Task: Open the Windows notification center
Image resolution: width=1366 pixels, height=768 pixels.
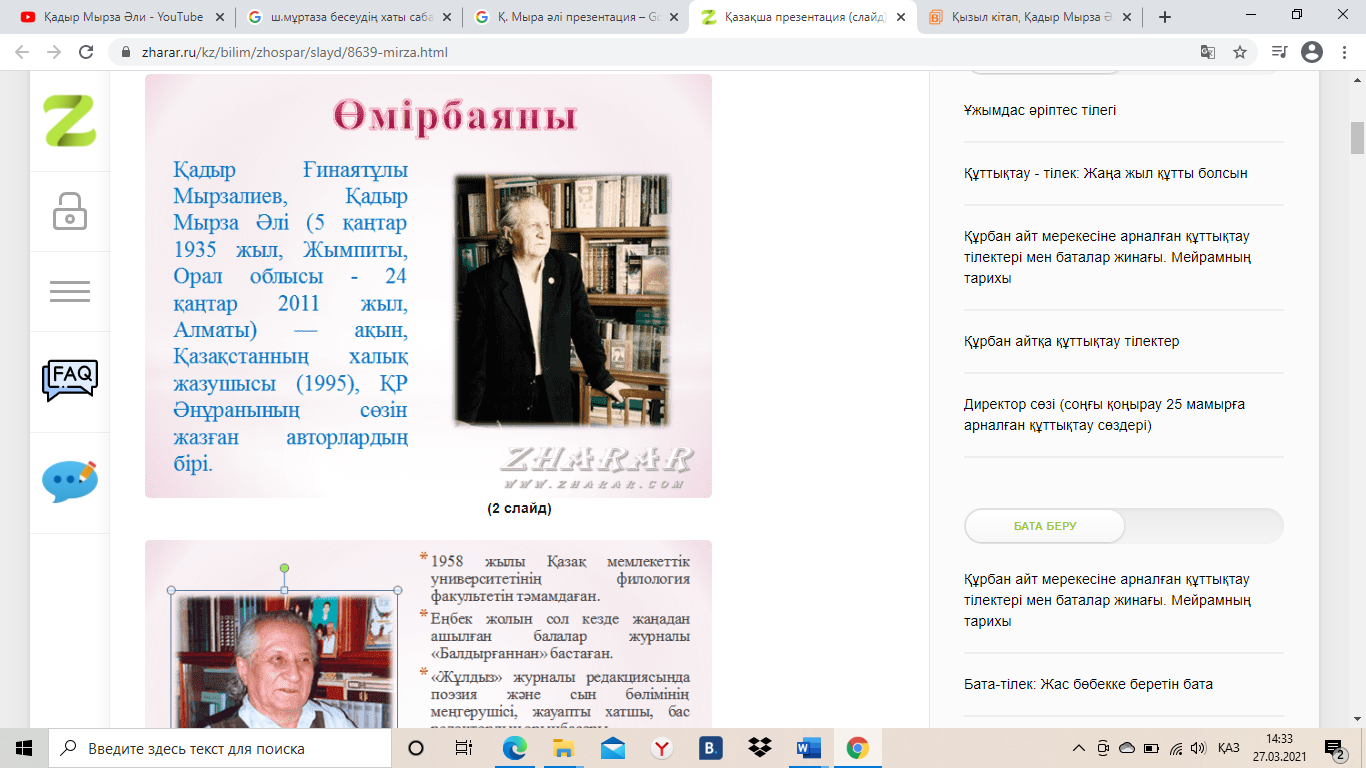Action: pyautogui.click(x=1335, y=748)
